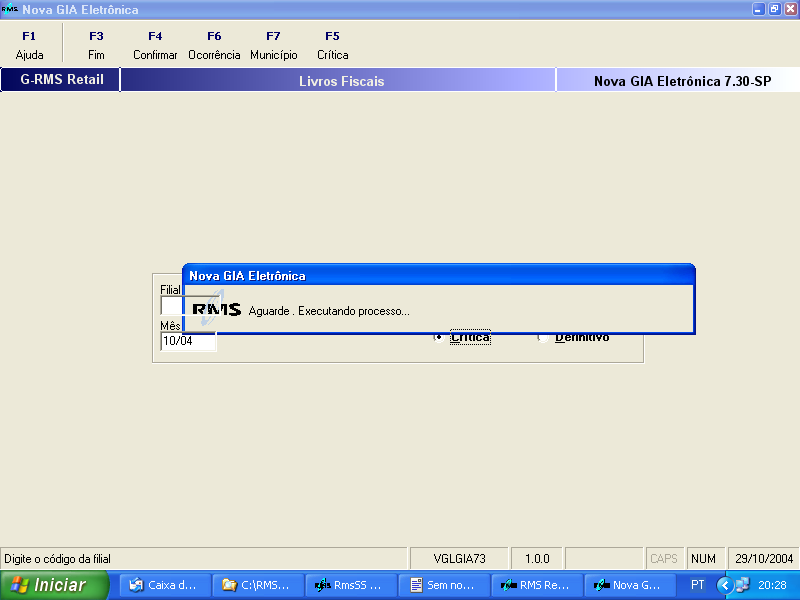
Task: Click the Mês input field containing 10/04
Action: click(x=188, y=341)
